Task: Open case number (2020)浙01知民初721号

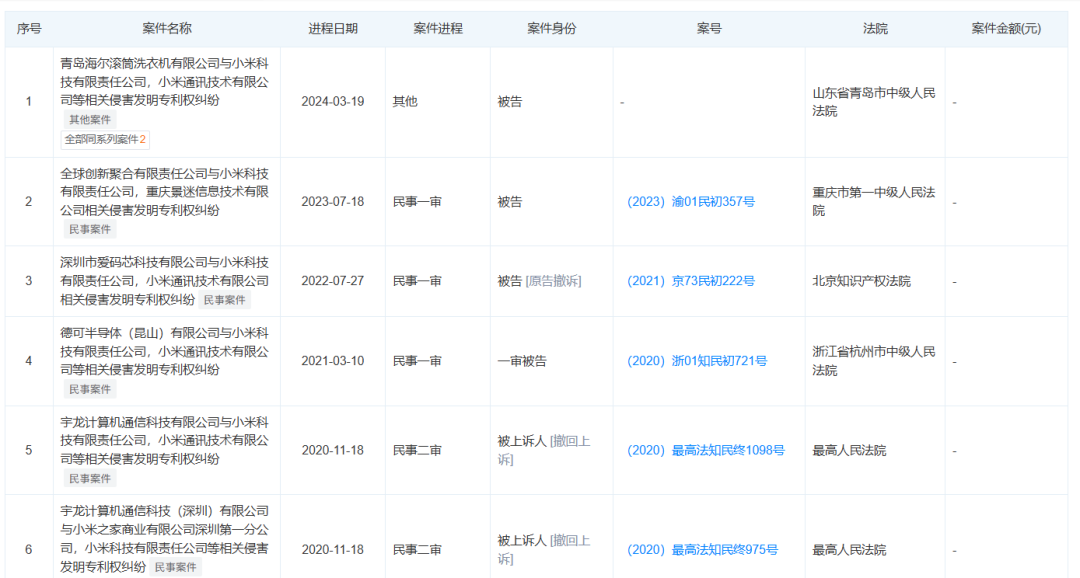Action: (x=697, y=361)
